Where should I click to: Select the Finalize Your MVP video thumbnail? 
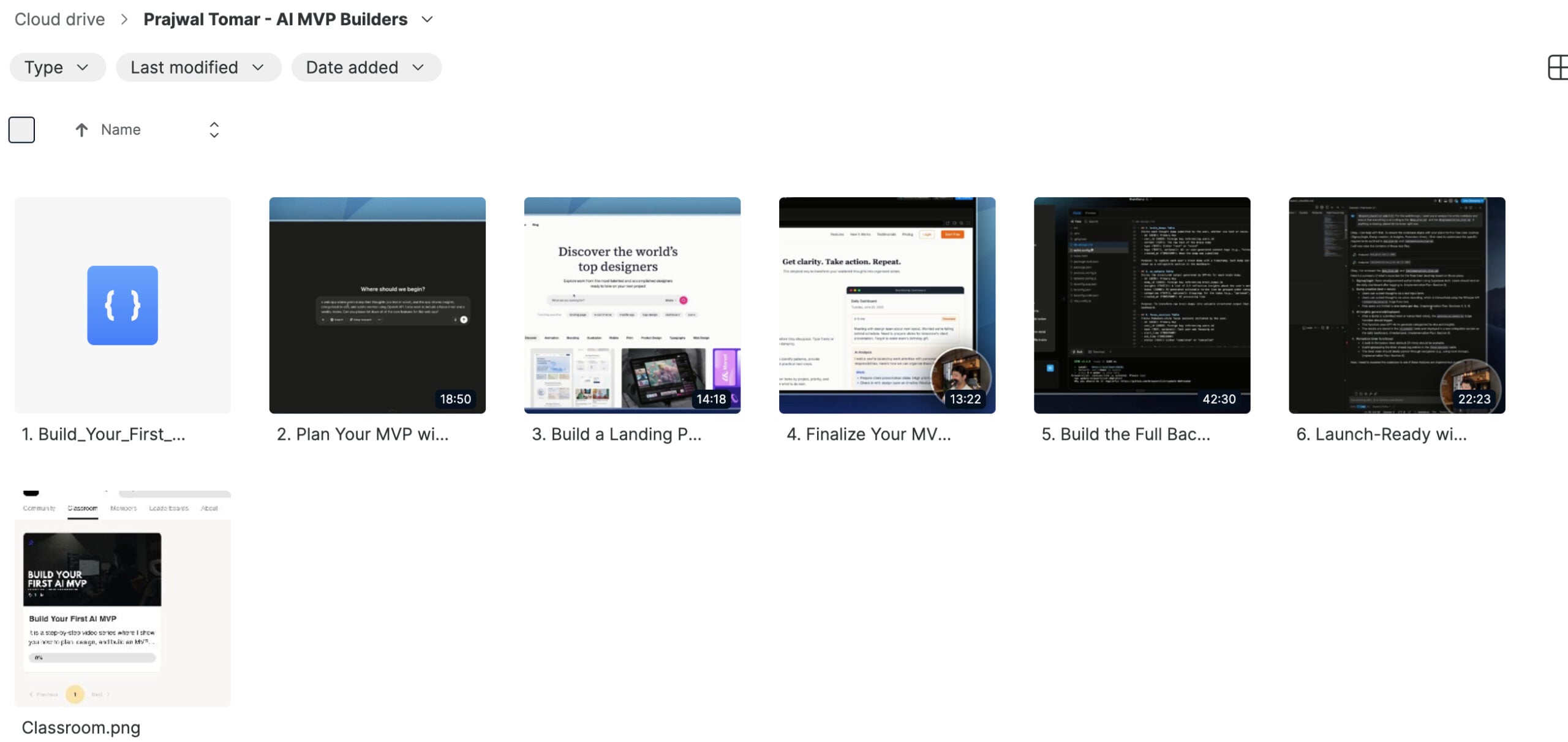(x=887, y=305)
